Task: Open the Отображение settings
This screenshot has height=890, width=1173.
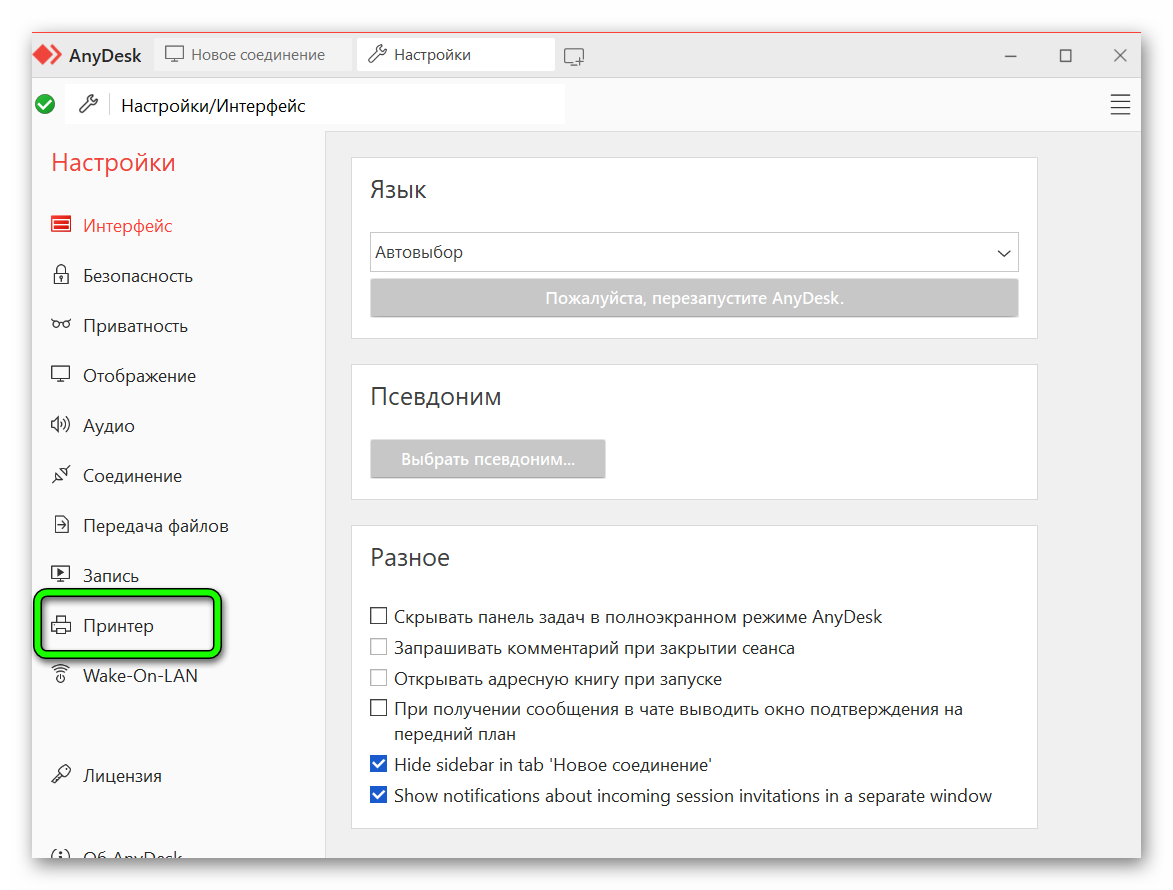Action: 139,375
